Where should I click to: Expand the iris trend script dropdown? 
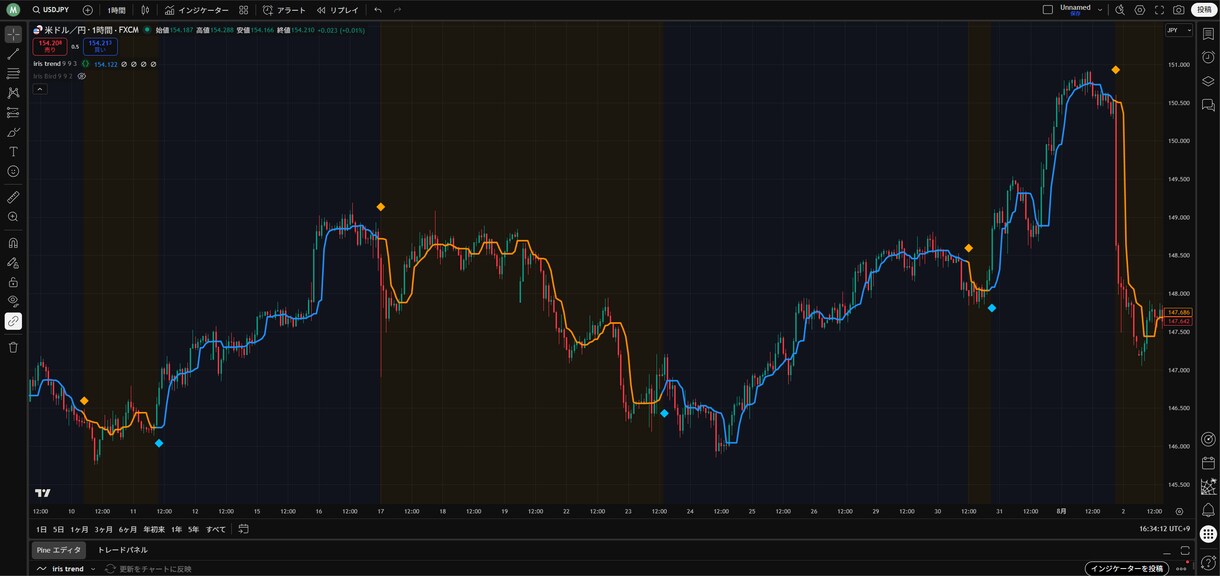click(93, 569)
